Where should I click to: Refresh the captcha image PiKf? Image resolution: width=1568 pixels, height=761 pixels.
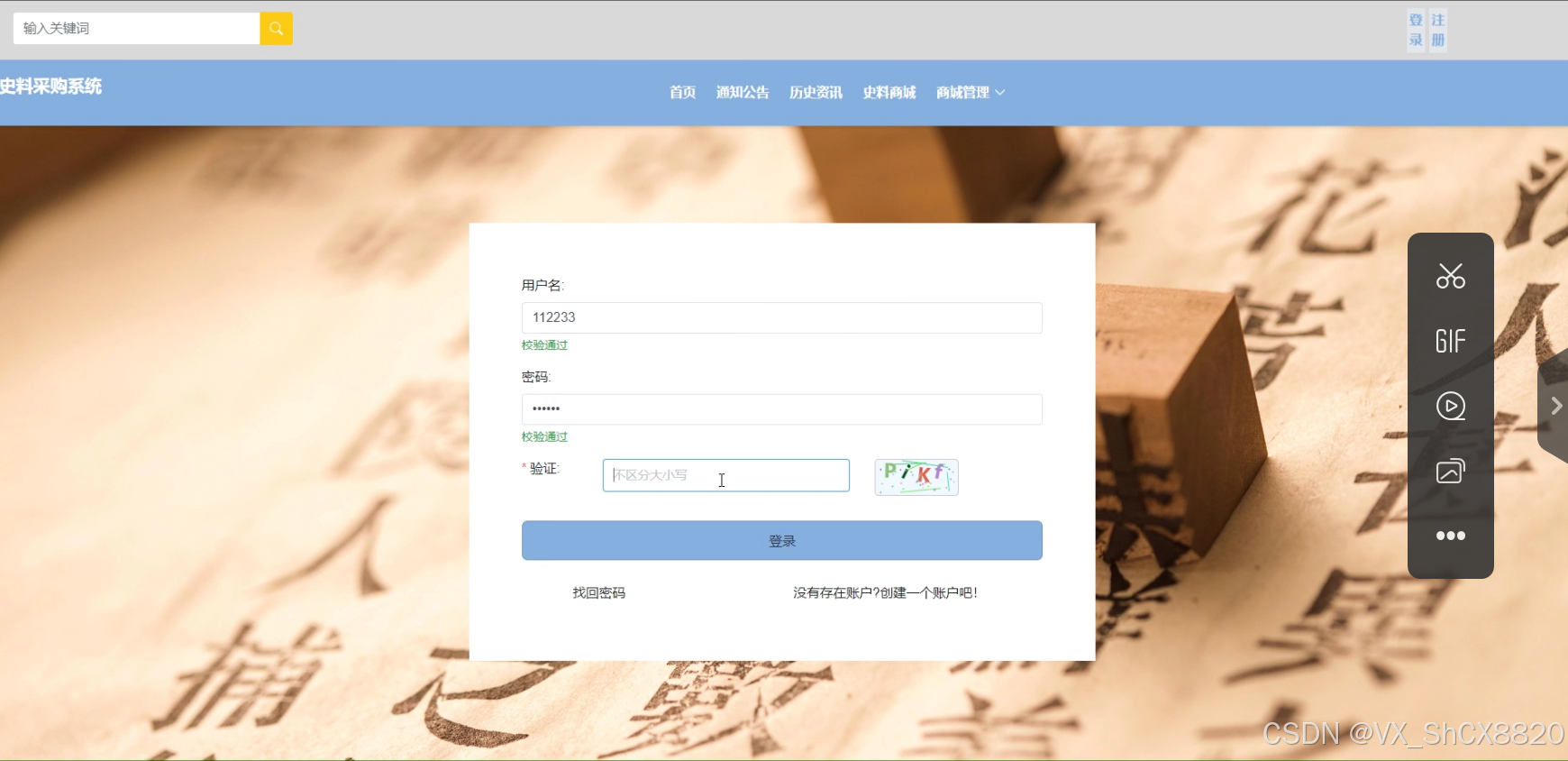pos(916,477)
